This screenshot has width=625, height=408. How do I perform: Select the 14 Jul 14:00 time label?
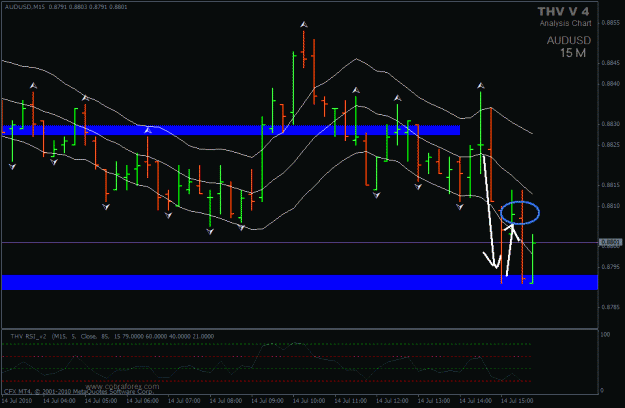coord(475,400)
